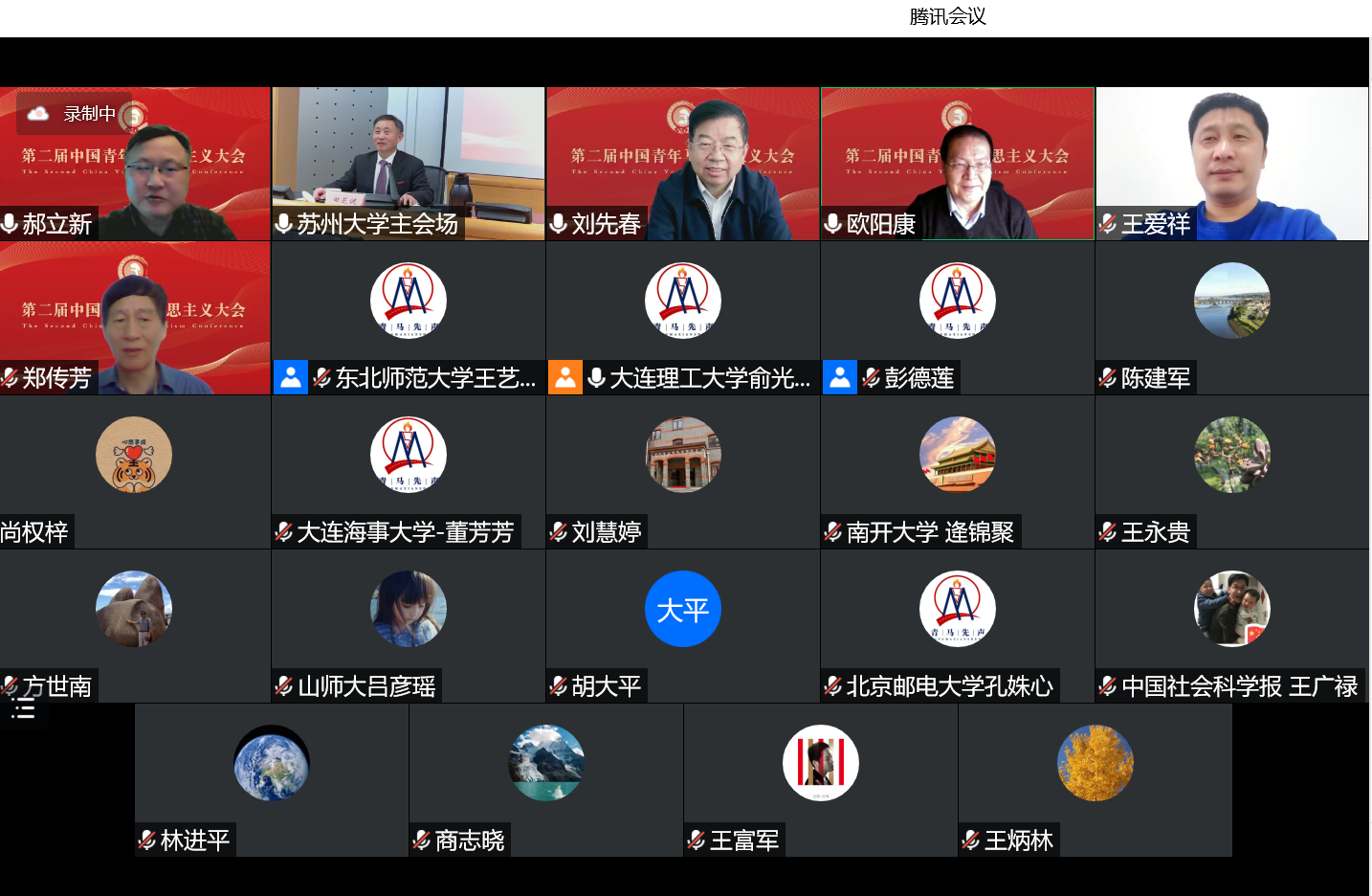
Task: Select the earth avatar of 林进平
Action: click(272, 763)
